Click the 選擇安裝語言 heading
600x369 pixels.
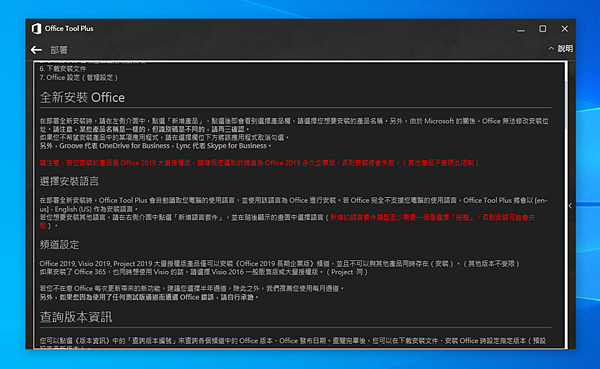pos(69,181)
